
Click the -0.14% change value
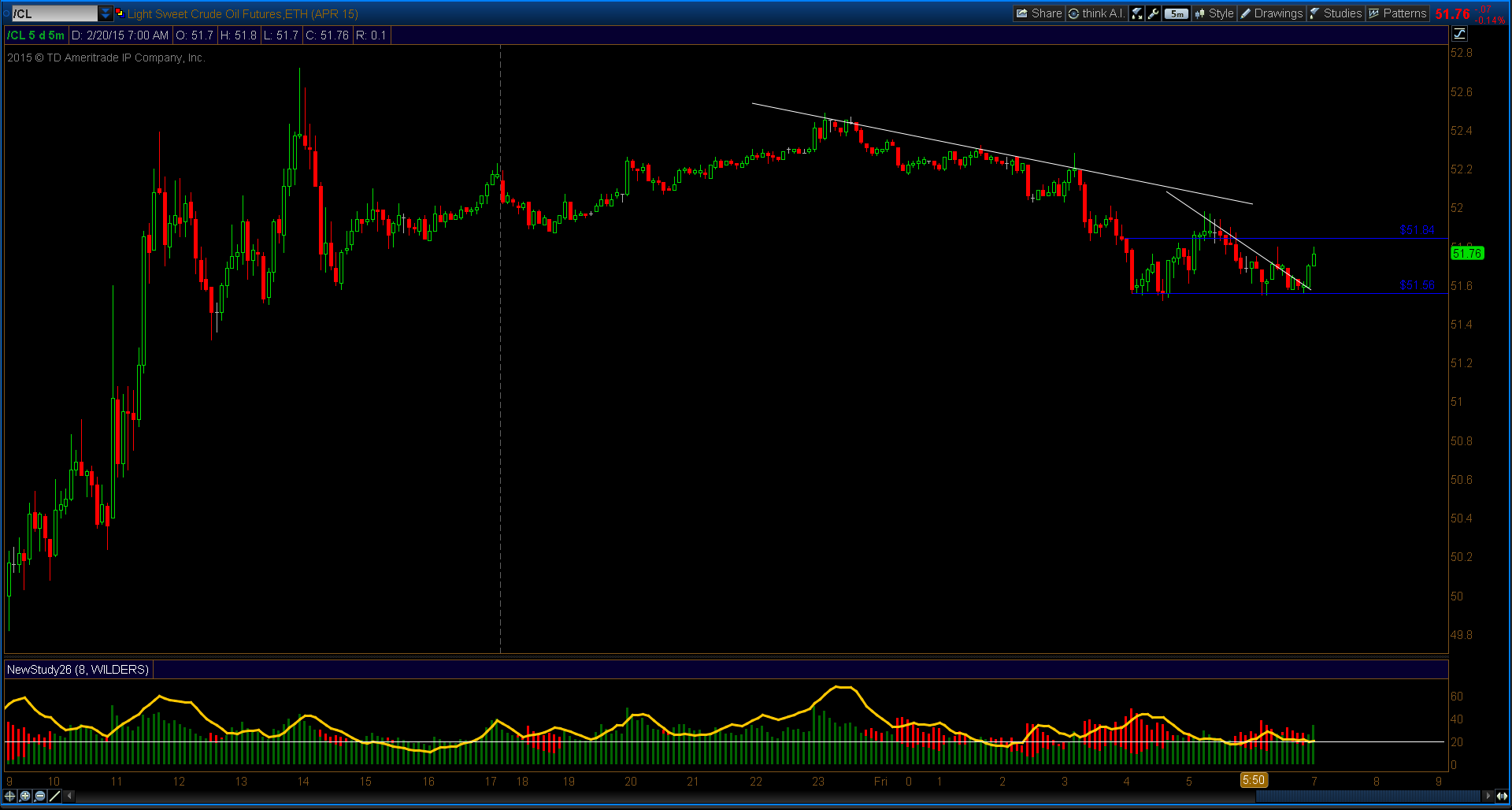[1491, 20]
